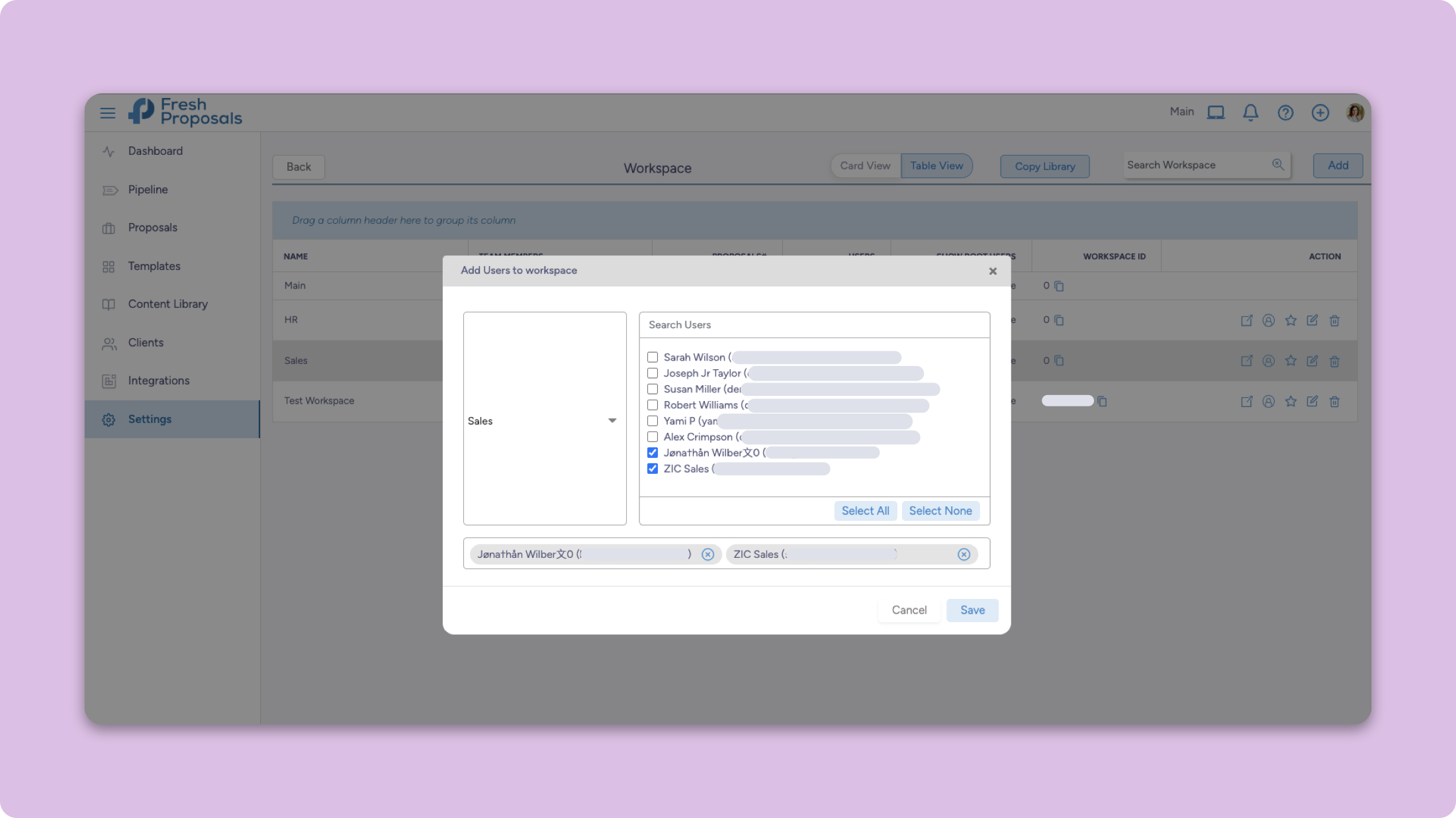
Task: Click the plus circle icon in header
Action: point(1320,113)
